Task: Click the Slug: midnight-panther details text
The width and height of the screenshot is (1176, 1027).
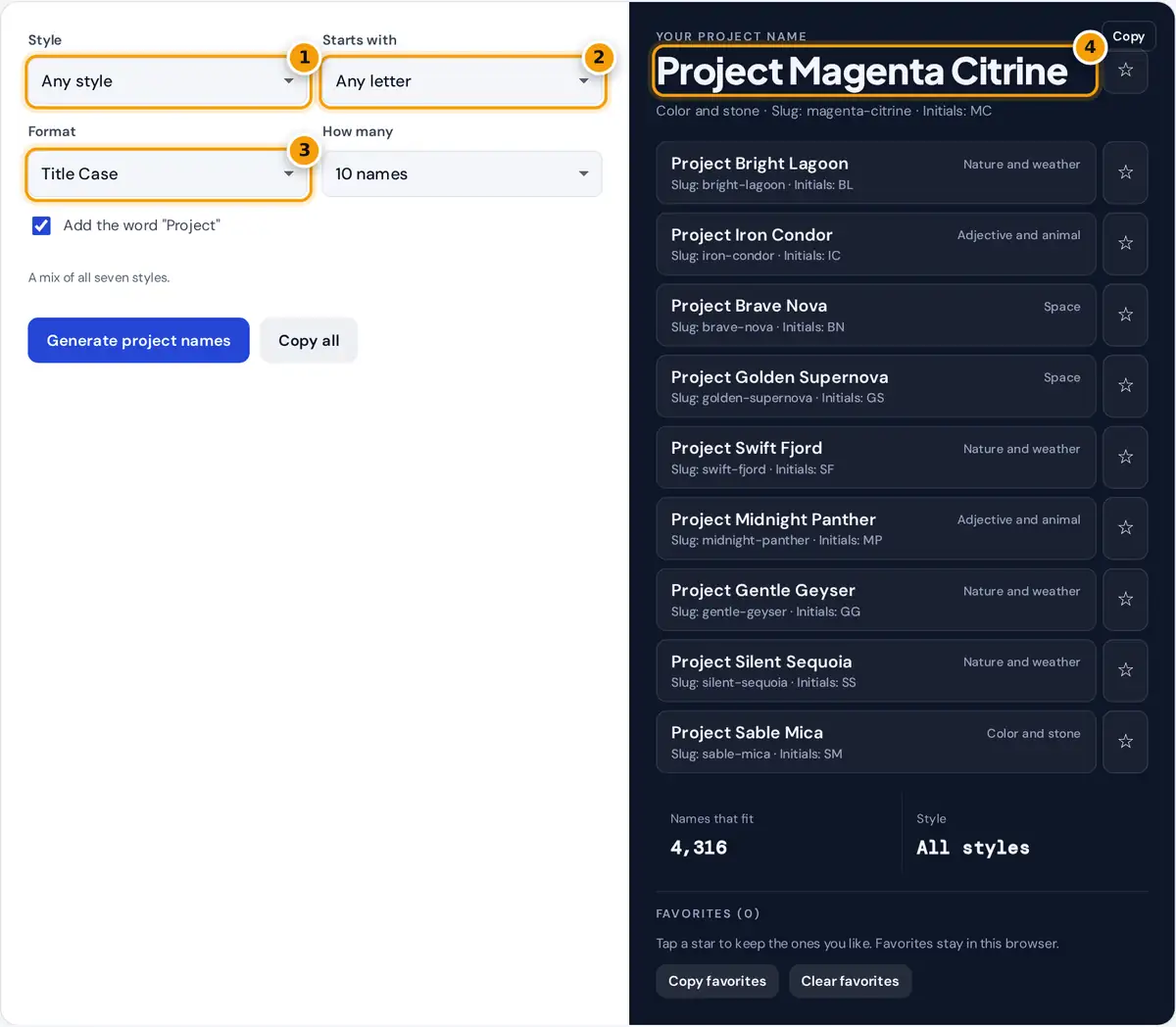Action: pos(776,540)
